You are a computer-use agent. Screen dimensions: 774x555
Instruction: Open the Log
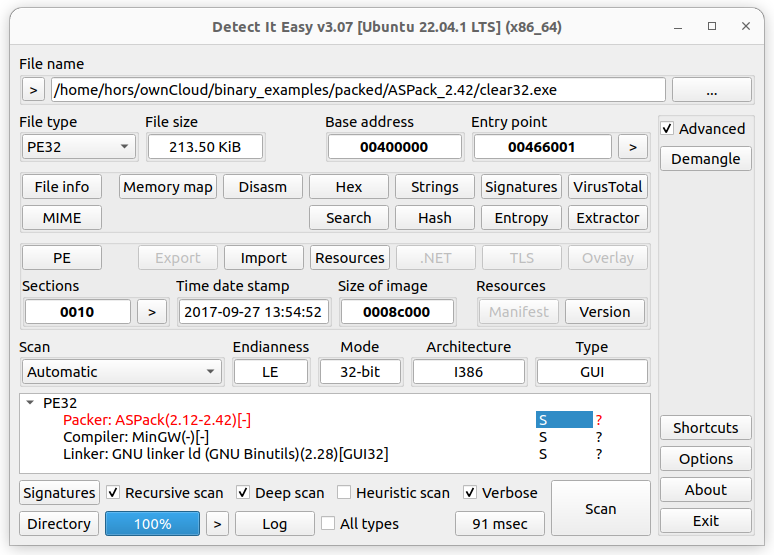[274, 524]
